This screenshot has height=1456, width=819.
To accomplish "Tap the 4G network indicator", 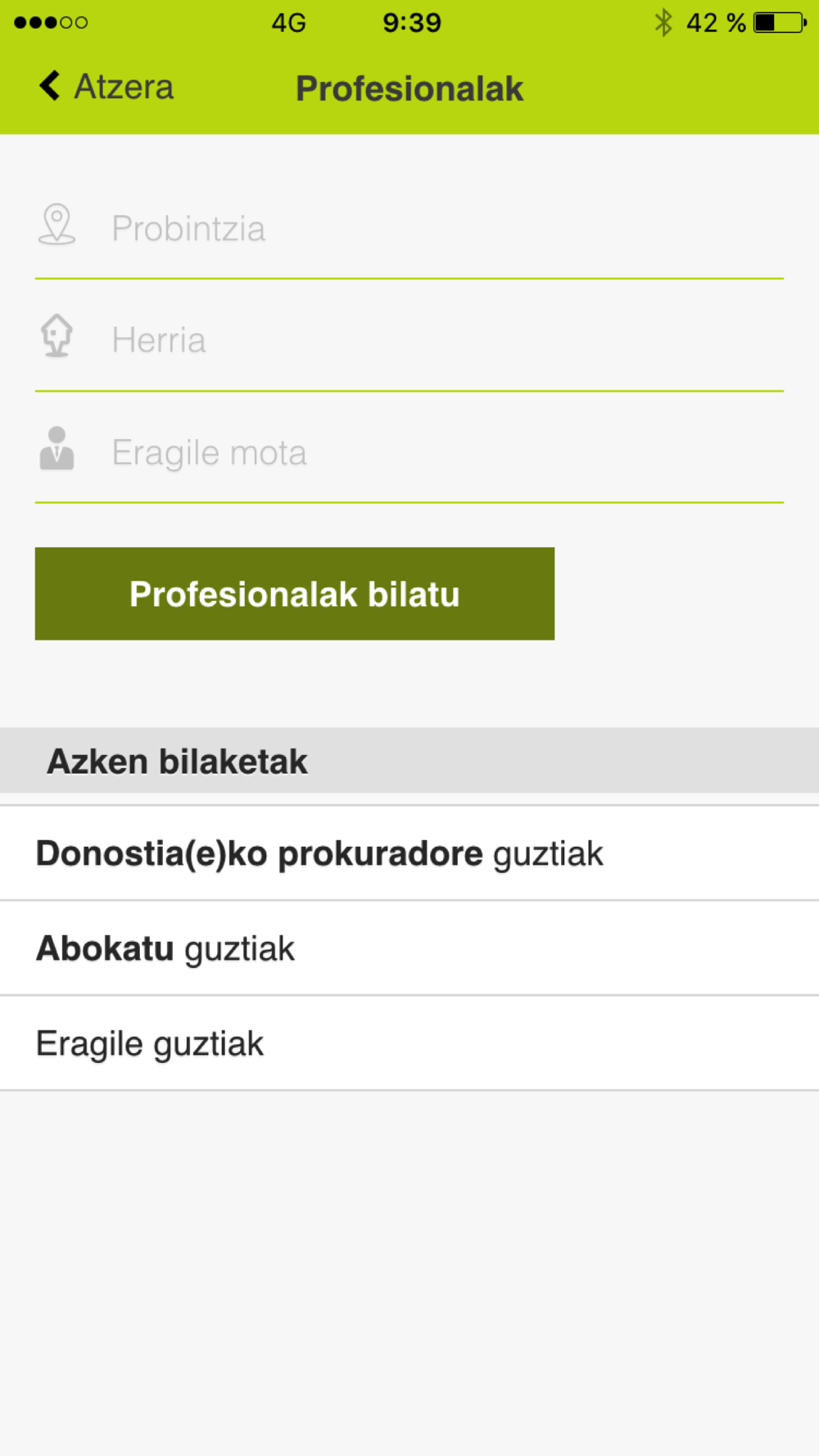I will pyautogui.click(x=289, y=22).
